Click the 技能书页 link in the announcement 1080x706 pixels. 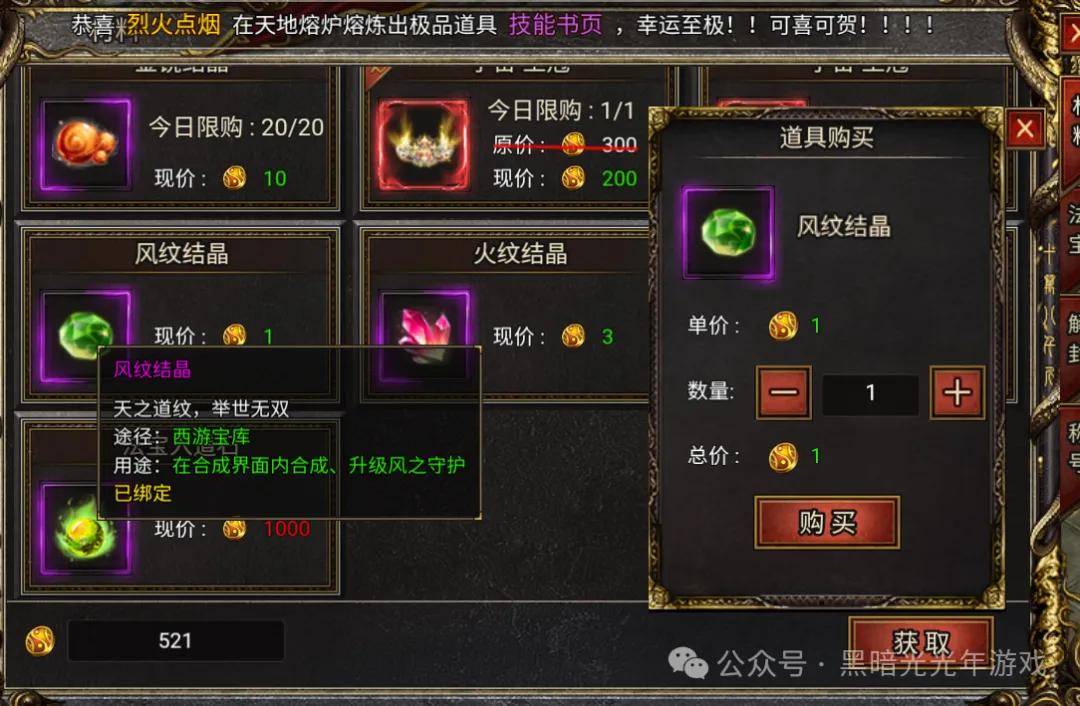pos(555,25)
